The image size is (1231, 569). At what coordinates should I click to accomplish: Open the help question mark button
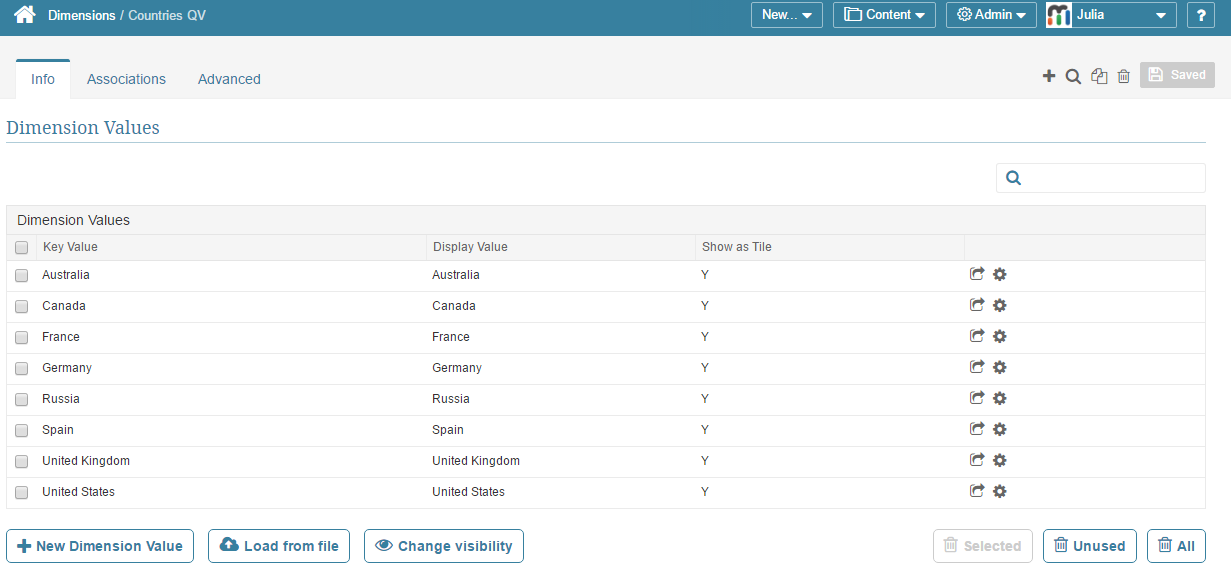click(x=1200, y=15)
